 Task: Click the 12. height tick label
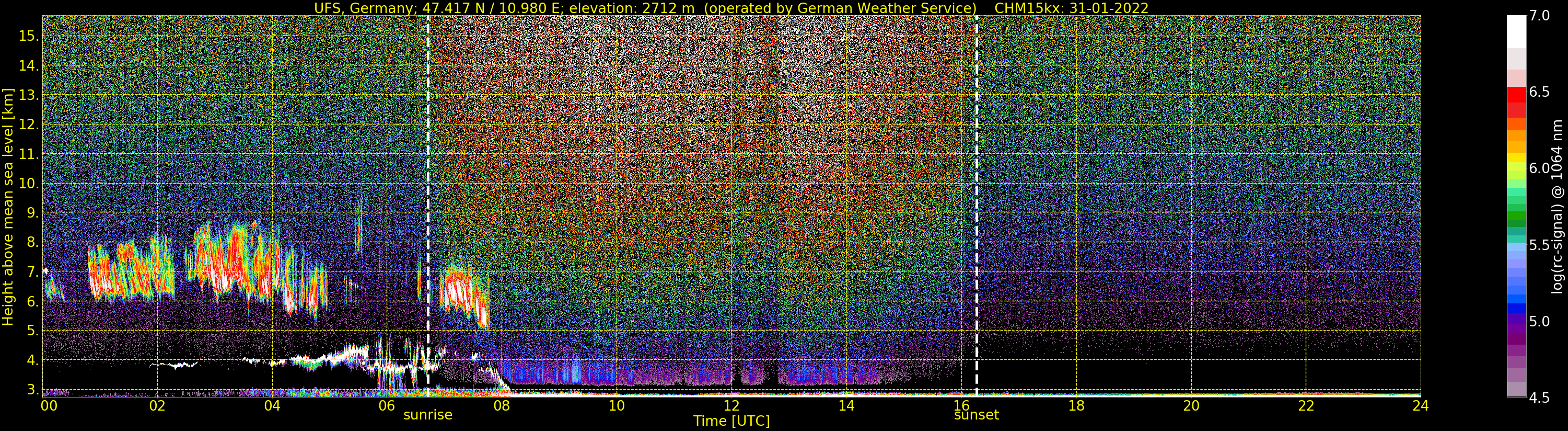coord(29,124)
